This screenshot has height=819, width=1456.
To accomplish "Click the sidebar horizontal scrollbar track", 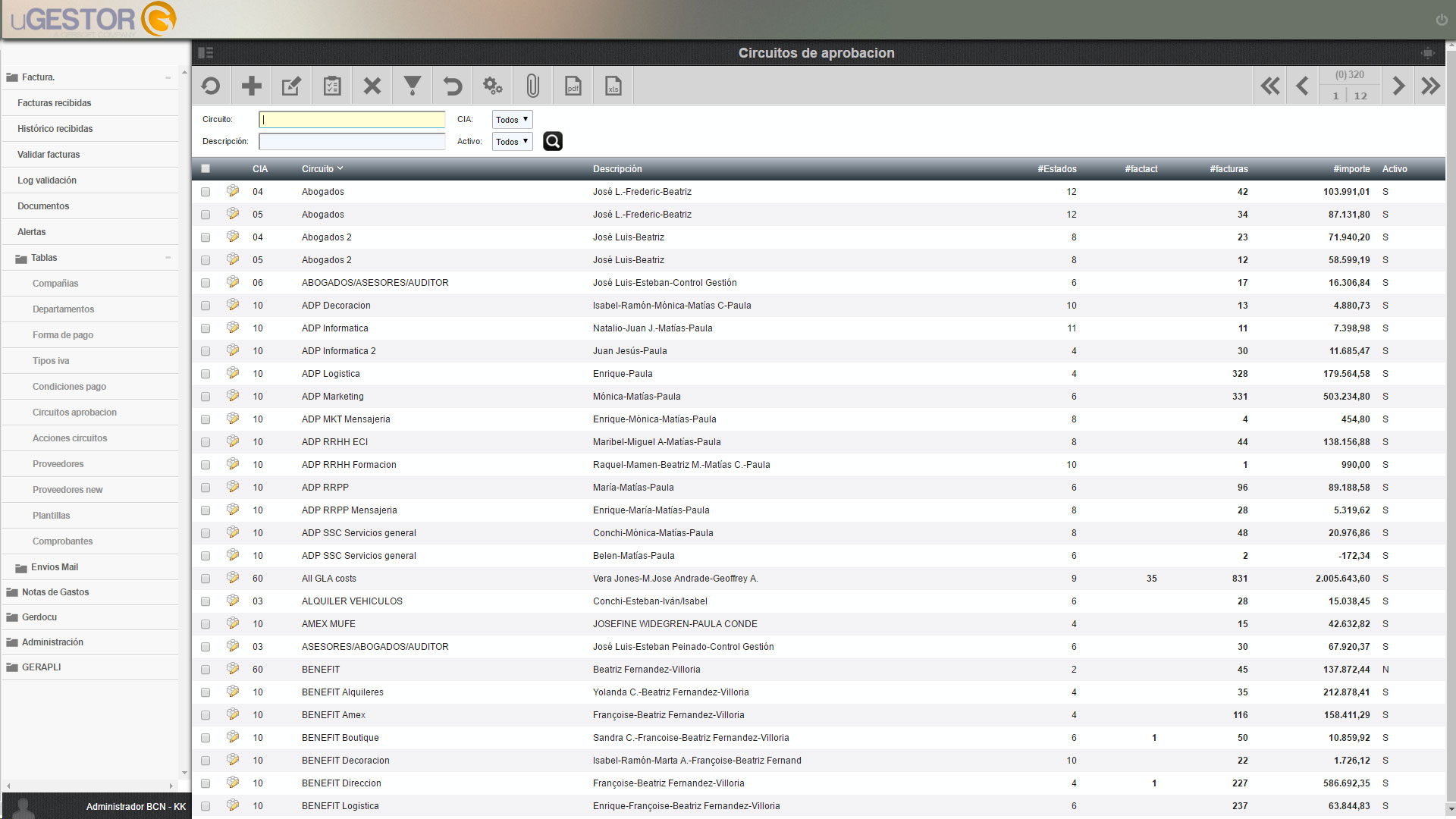I will (x=89, y=786).
